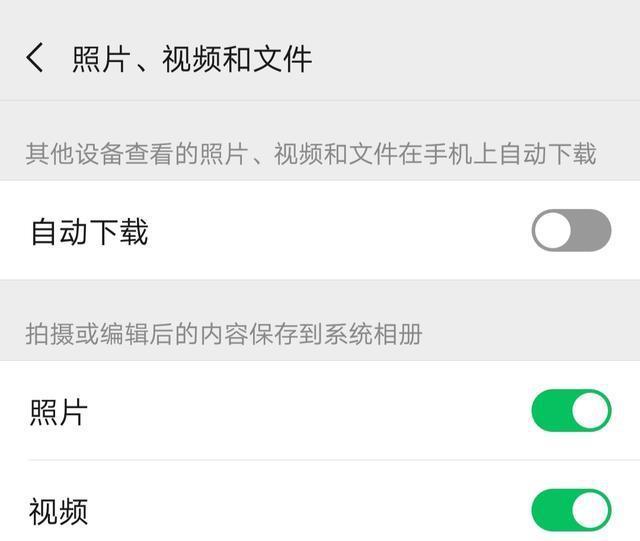This screenshot has height=541, width=640.
Task: Click the grey track of the 自动下载 switch
Action: 592,230
